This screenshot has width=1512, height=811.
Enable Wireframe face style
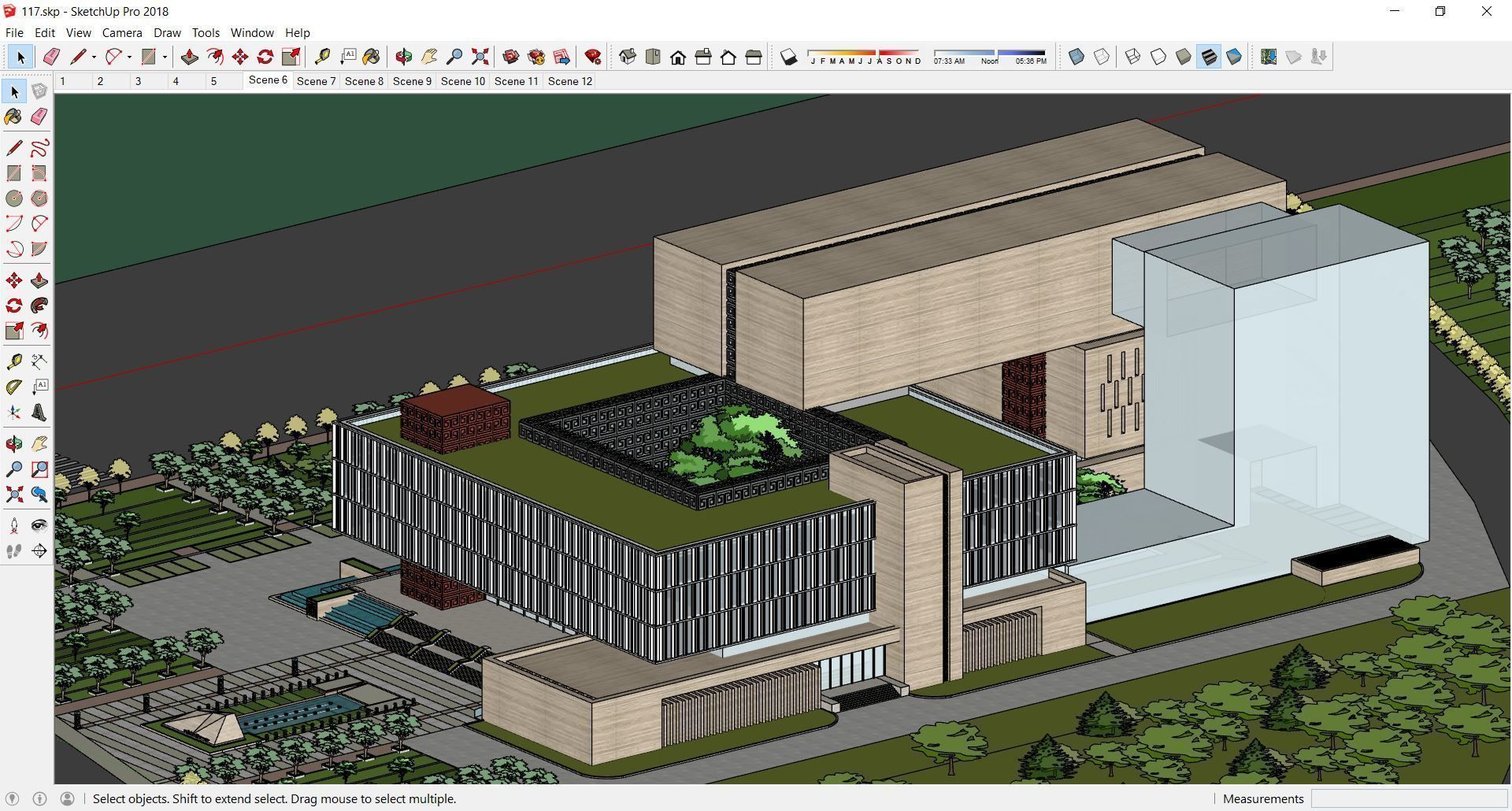click(x=1133, y=57)
